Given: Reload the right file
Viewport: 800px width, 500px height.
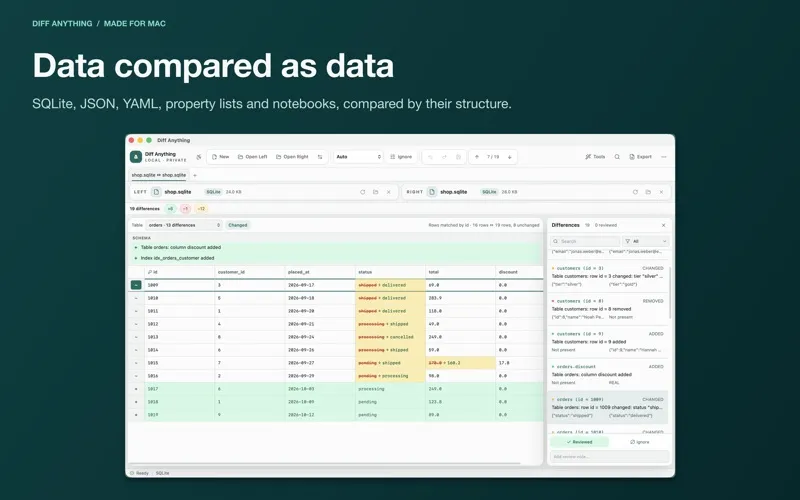Looking at the screenshot, I should click(x=635, y=192).
